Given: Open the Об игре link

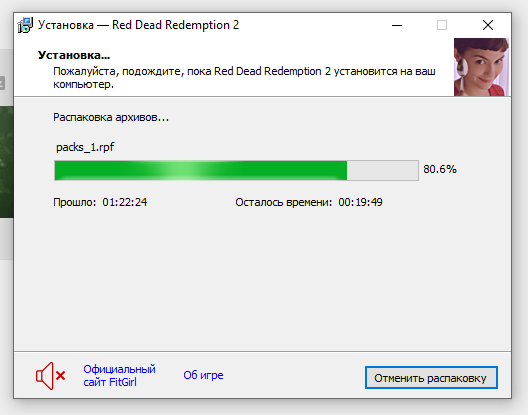Looking at the screenshot, I should point(203,375).
